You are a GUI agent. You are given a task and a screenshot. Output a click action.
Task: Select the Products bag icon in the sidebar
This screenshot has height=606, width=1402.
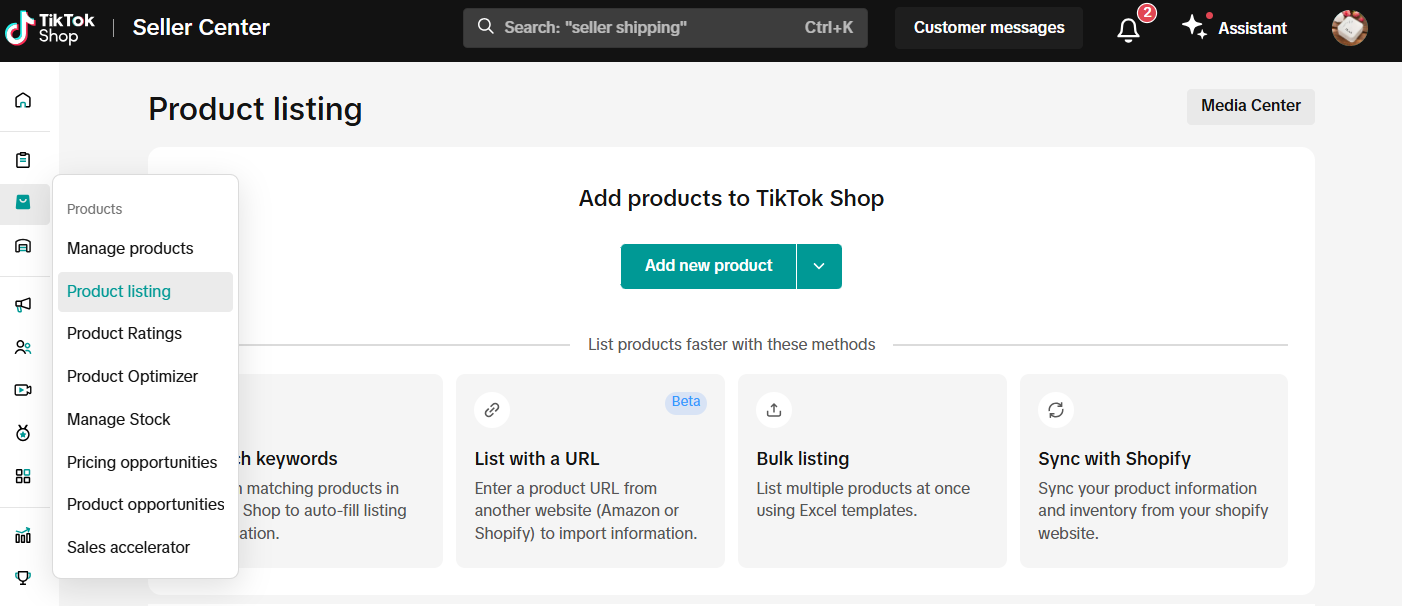(x=23, y=203)
